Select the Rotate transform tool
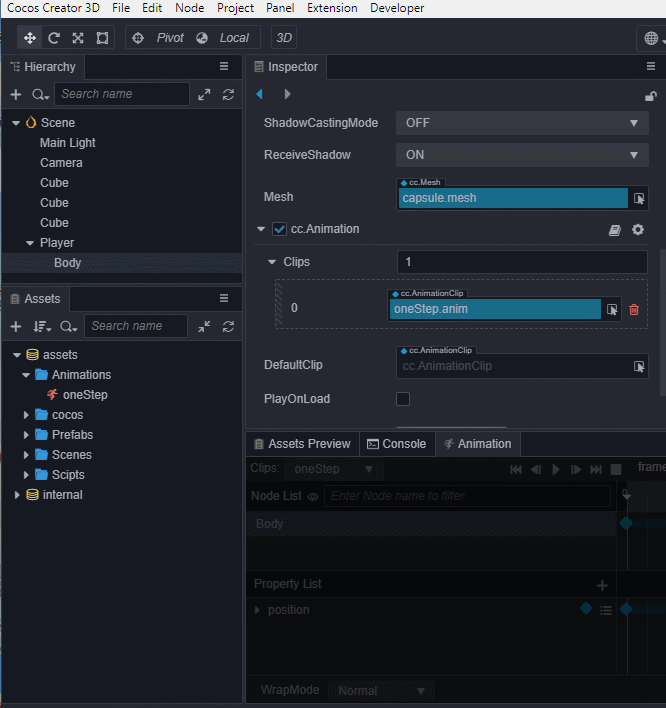Viewport: 666px width, 708px height. click(54, 38)
